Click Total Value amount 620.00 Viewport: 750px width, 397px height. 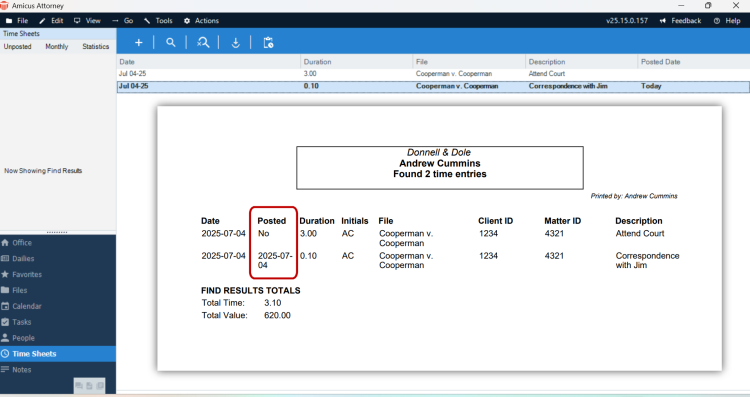[277, 315]
